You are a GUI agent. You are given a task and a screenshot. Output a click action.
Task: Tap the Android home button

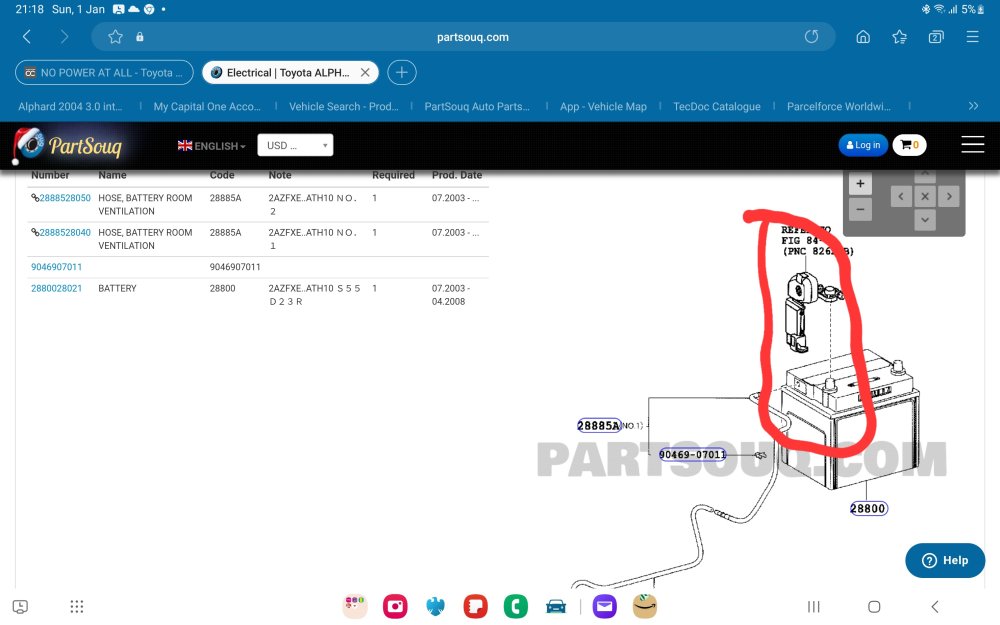(x=874, y=607)
